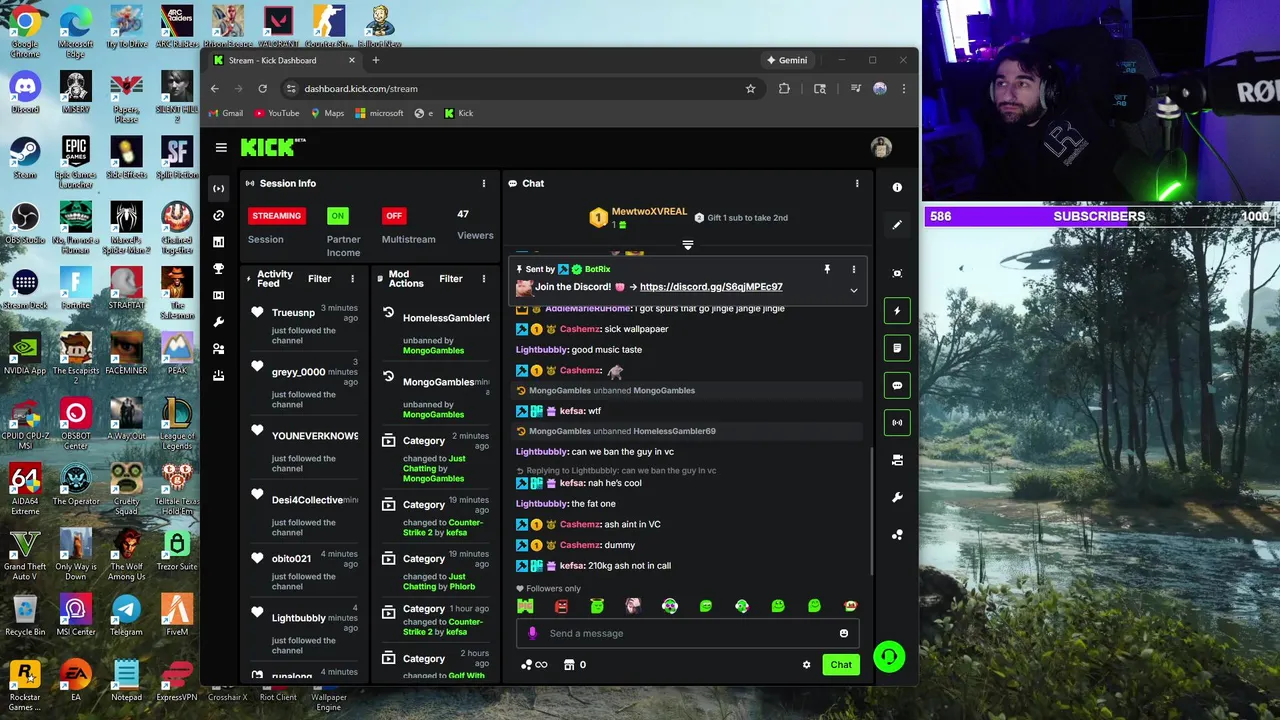Open the OBS Studio desktop shortcut

pyautogui.click(x=25, y=223)
